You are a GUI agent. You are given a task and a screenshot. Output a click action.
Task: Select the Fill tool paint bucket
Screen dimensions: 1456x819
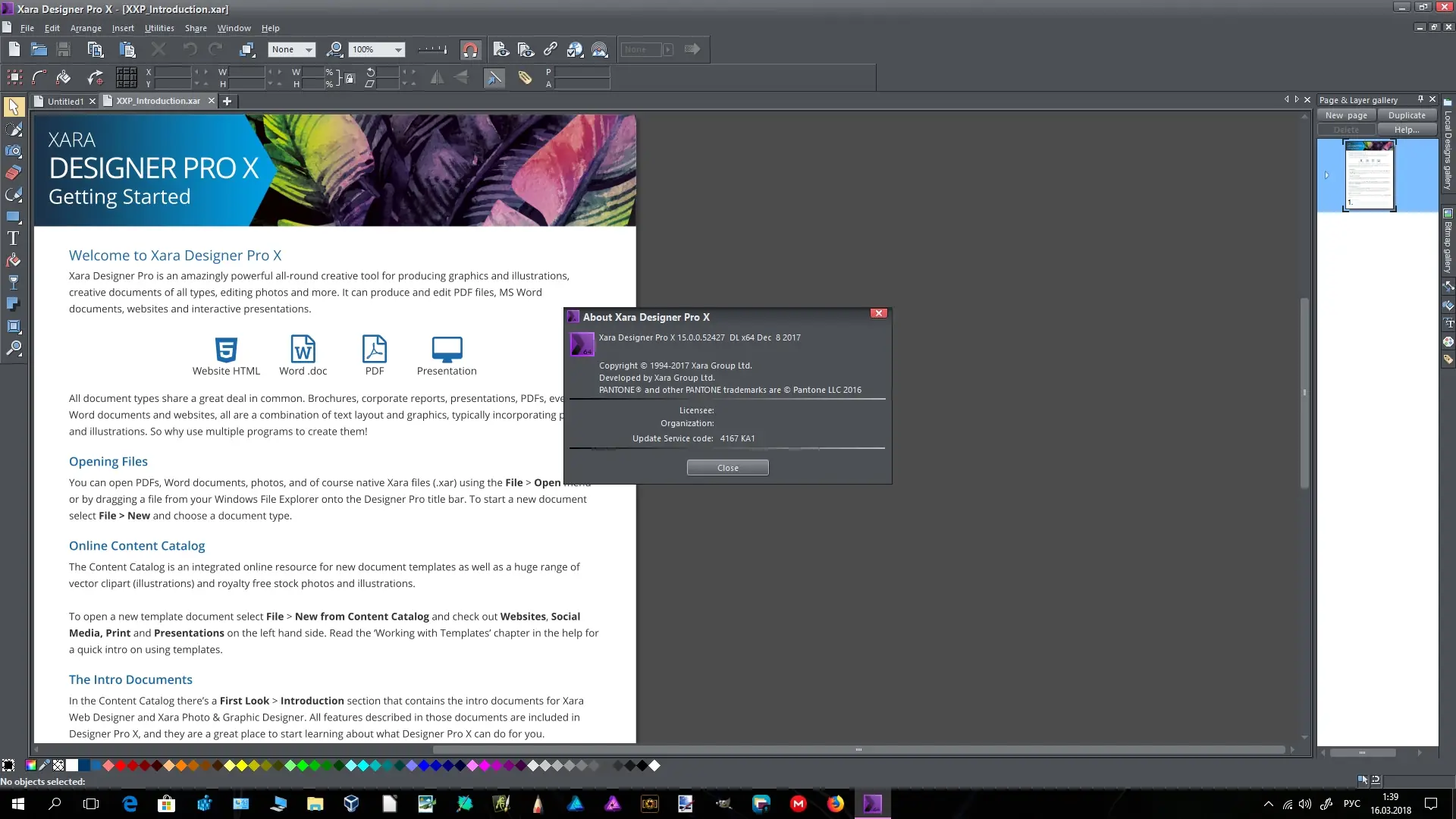tap(13, 261)
